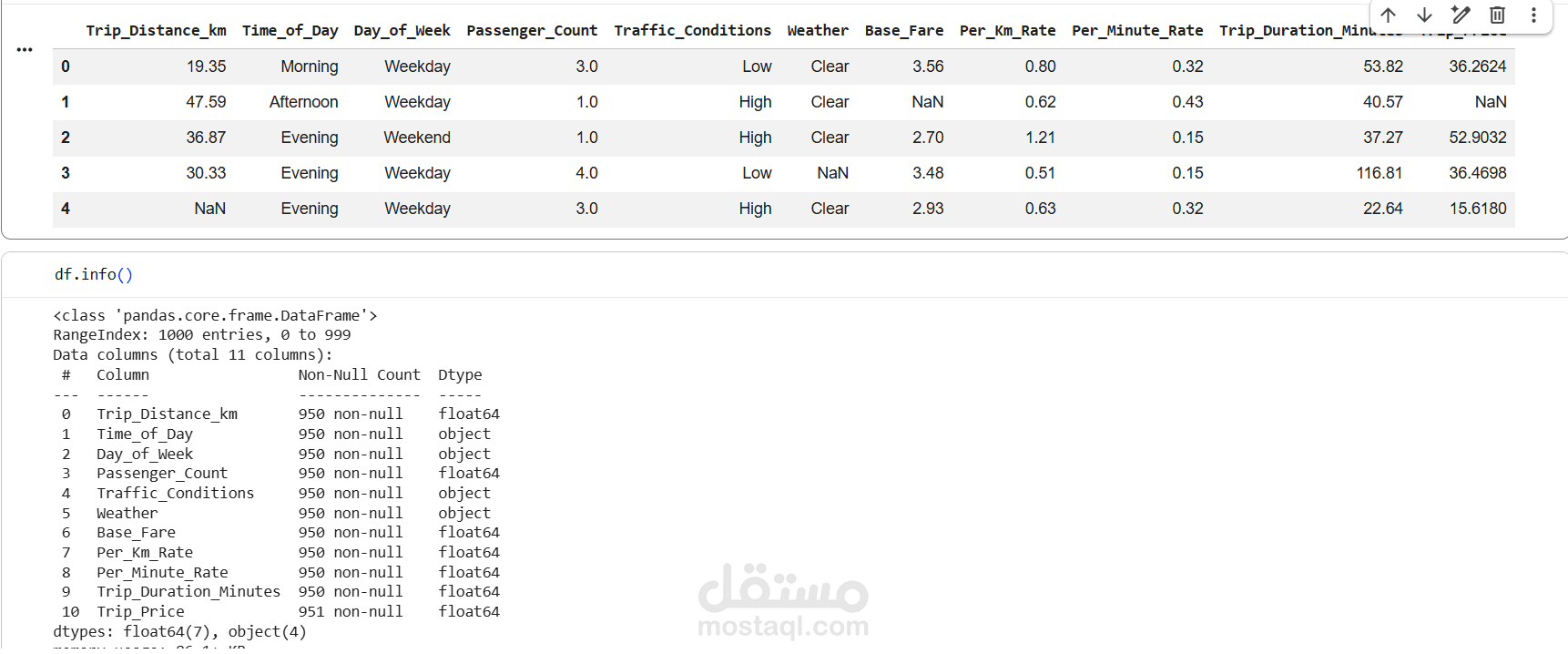Select Per_Minute_Rate column header
The height and width of the screenshot is (654, 1568).
1137,30
